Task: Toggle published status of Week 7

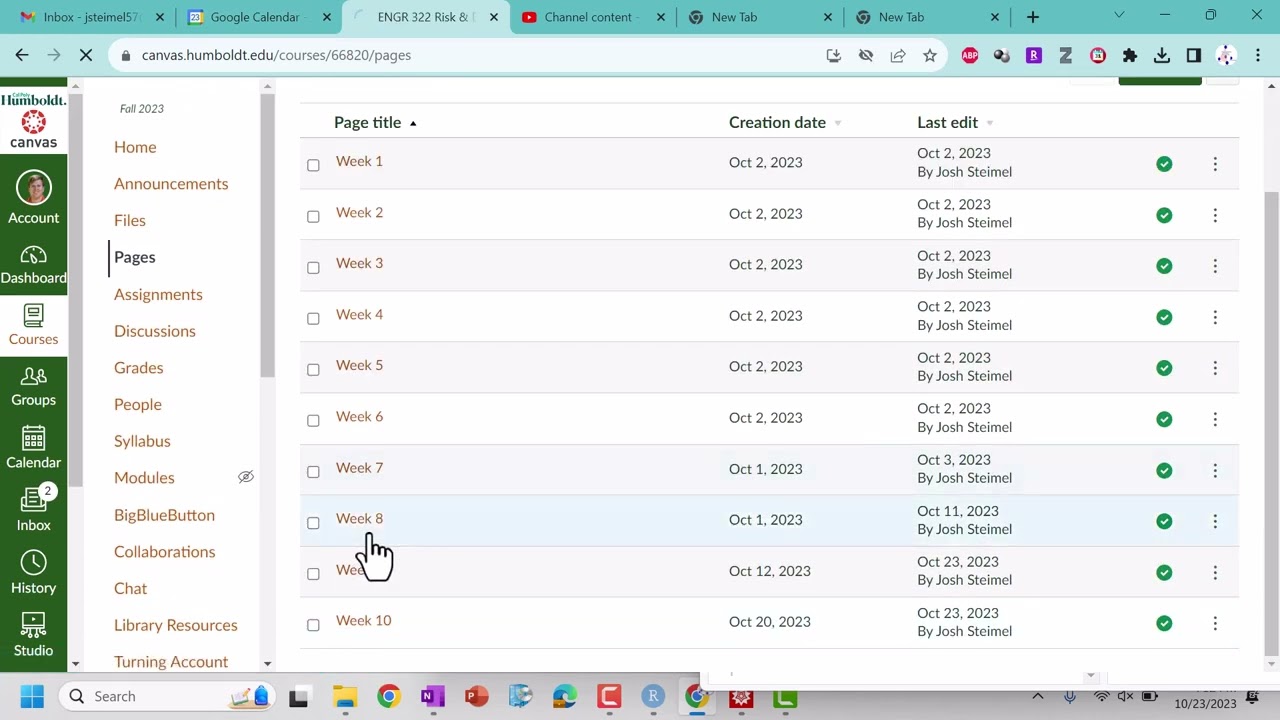Action: [1164, 470]
